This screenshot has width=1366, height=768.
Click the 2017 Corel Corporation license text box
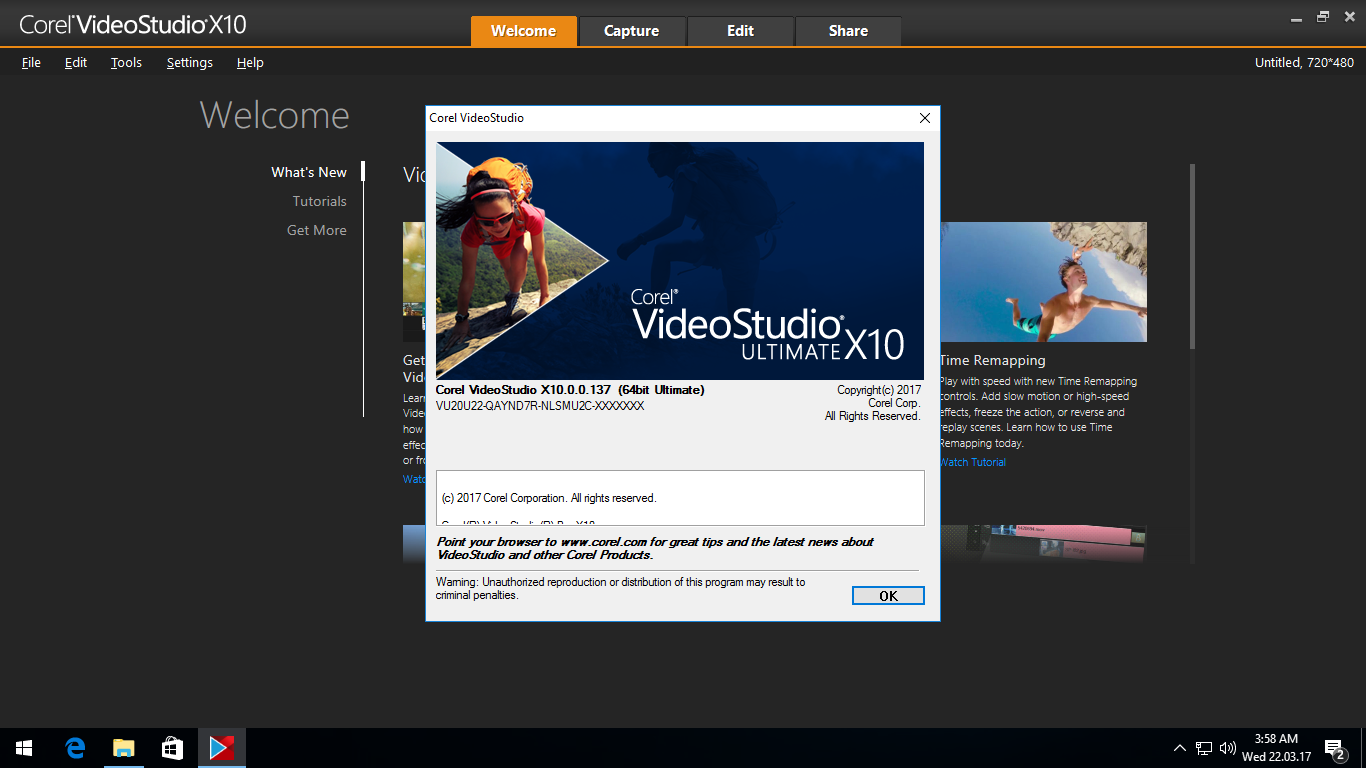(680, 498)
